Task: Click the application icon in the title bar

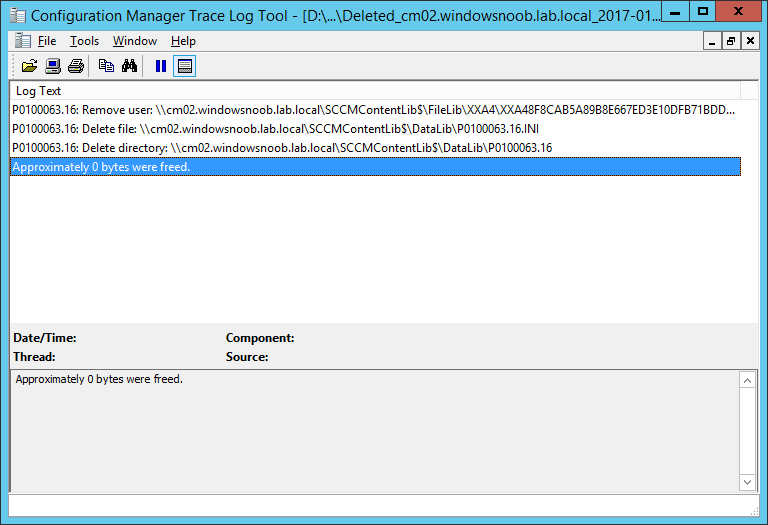Action: tap(18, 16)
